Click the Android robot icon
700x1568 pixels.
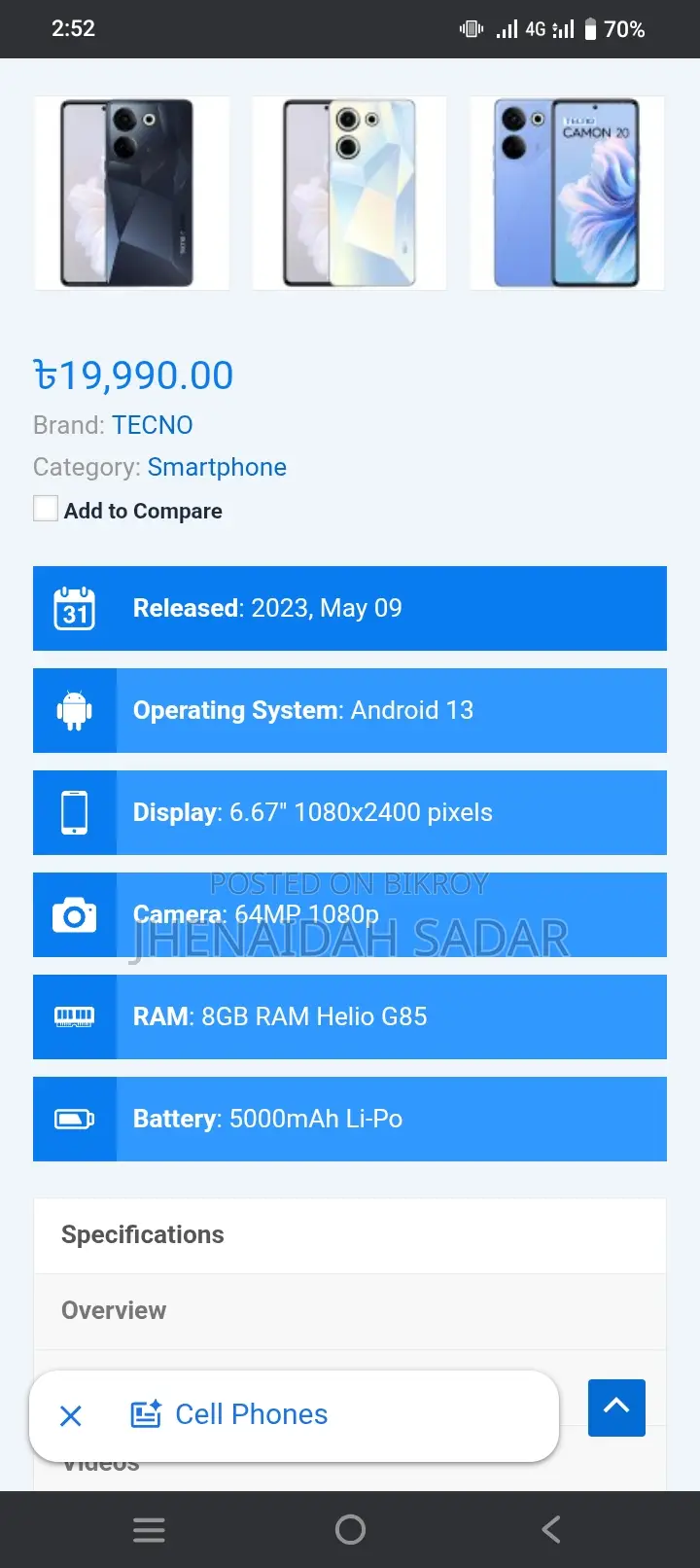(74, 711)
